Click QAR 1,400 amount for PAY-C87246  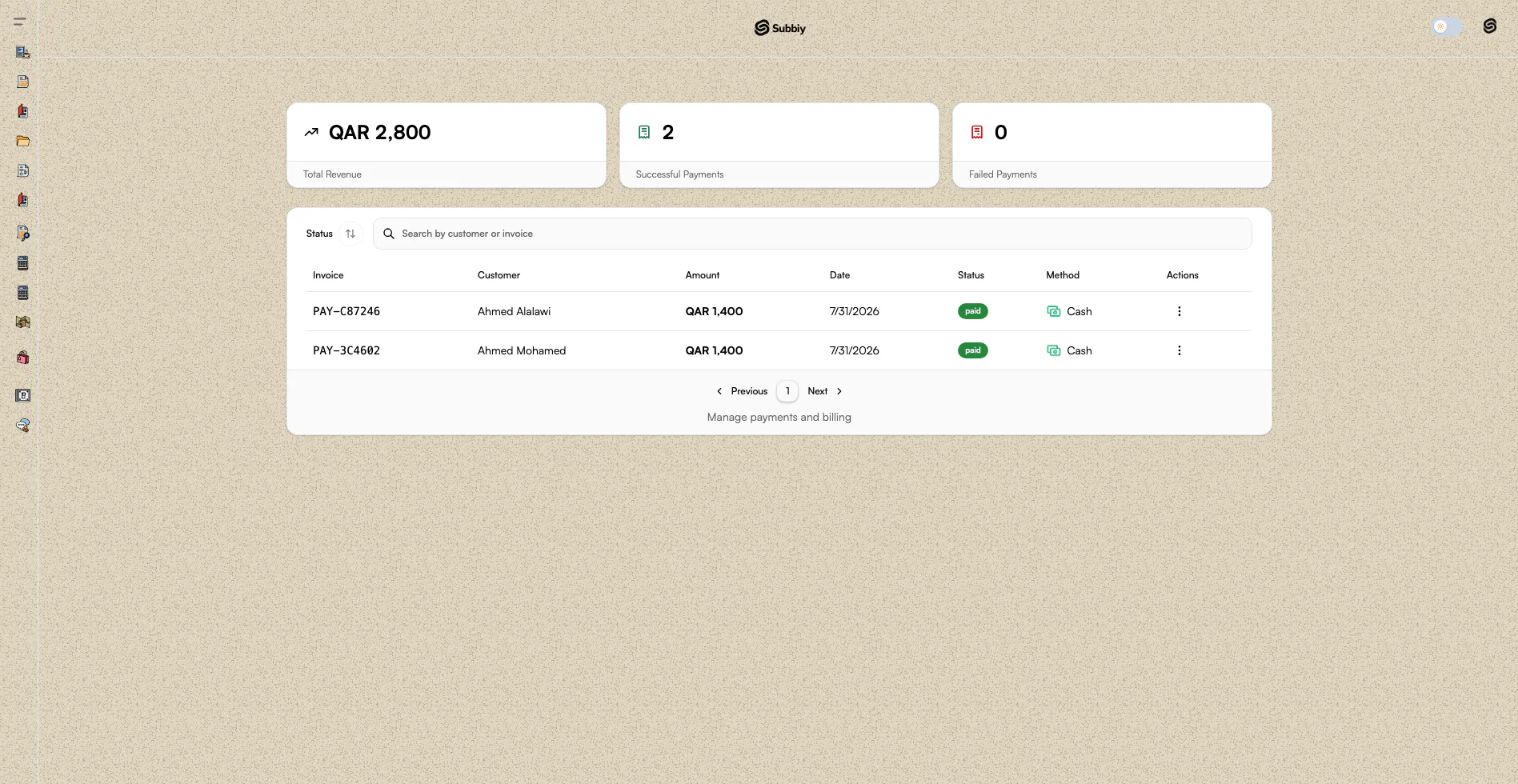pos(714,311)
